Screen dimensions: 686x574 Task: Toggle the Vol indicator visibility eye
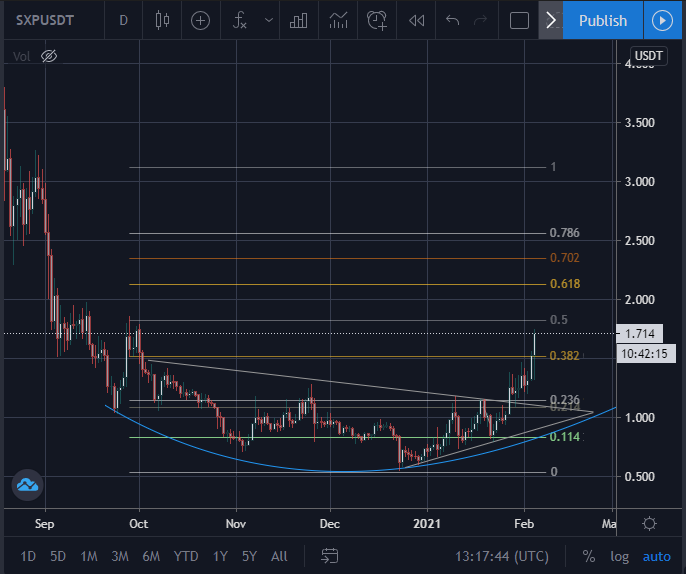(49, 56)
